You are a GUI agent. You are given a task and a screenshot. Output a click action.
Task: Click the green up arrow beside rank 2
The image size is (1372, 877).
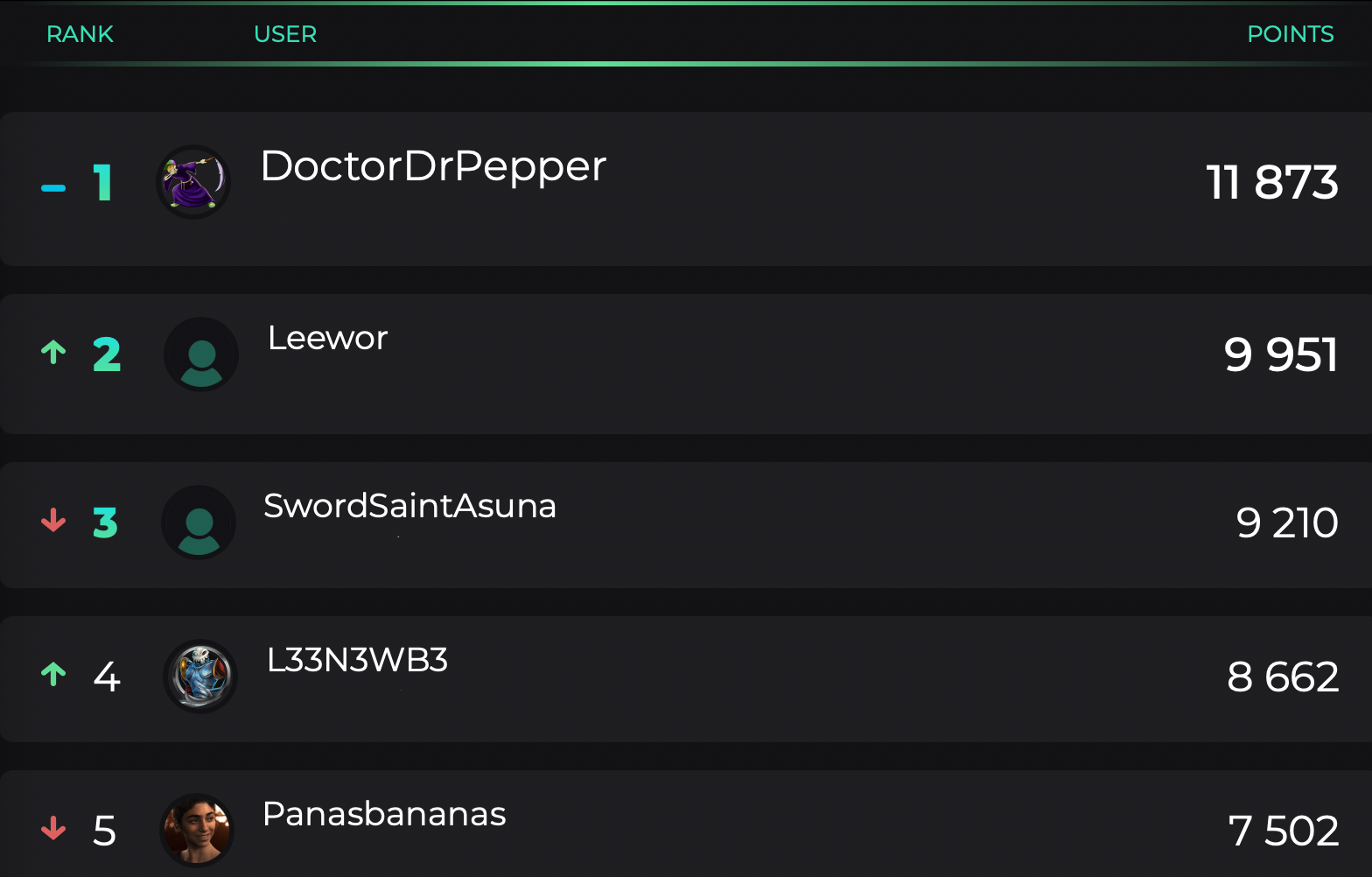tap(53, 352)
